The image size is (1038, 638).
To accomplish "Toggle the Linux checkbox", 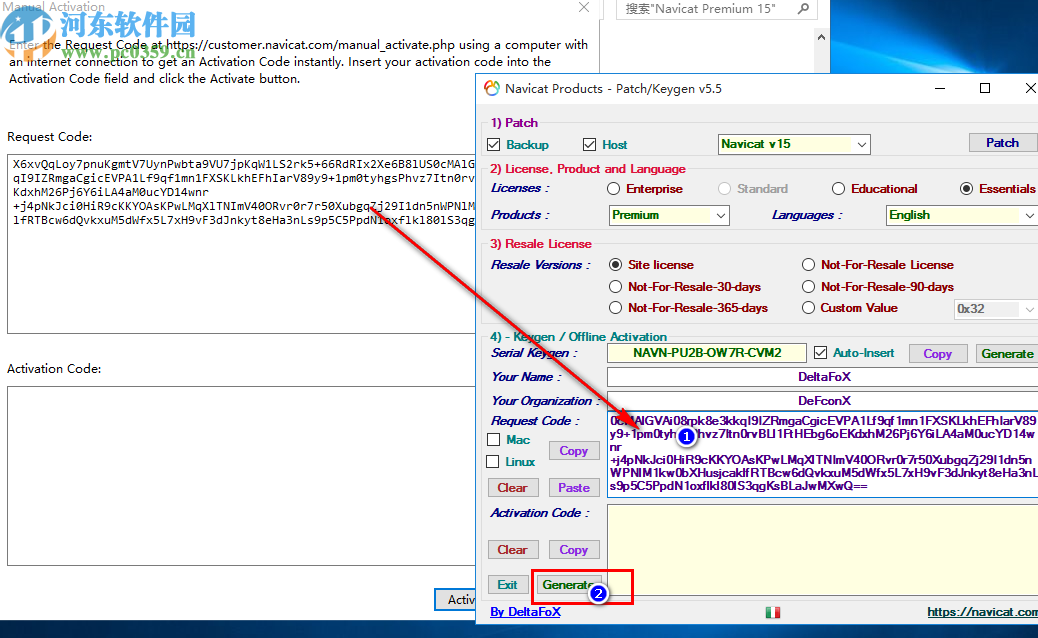I will tap(493, 461).
